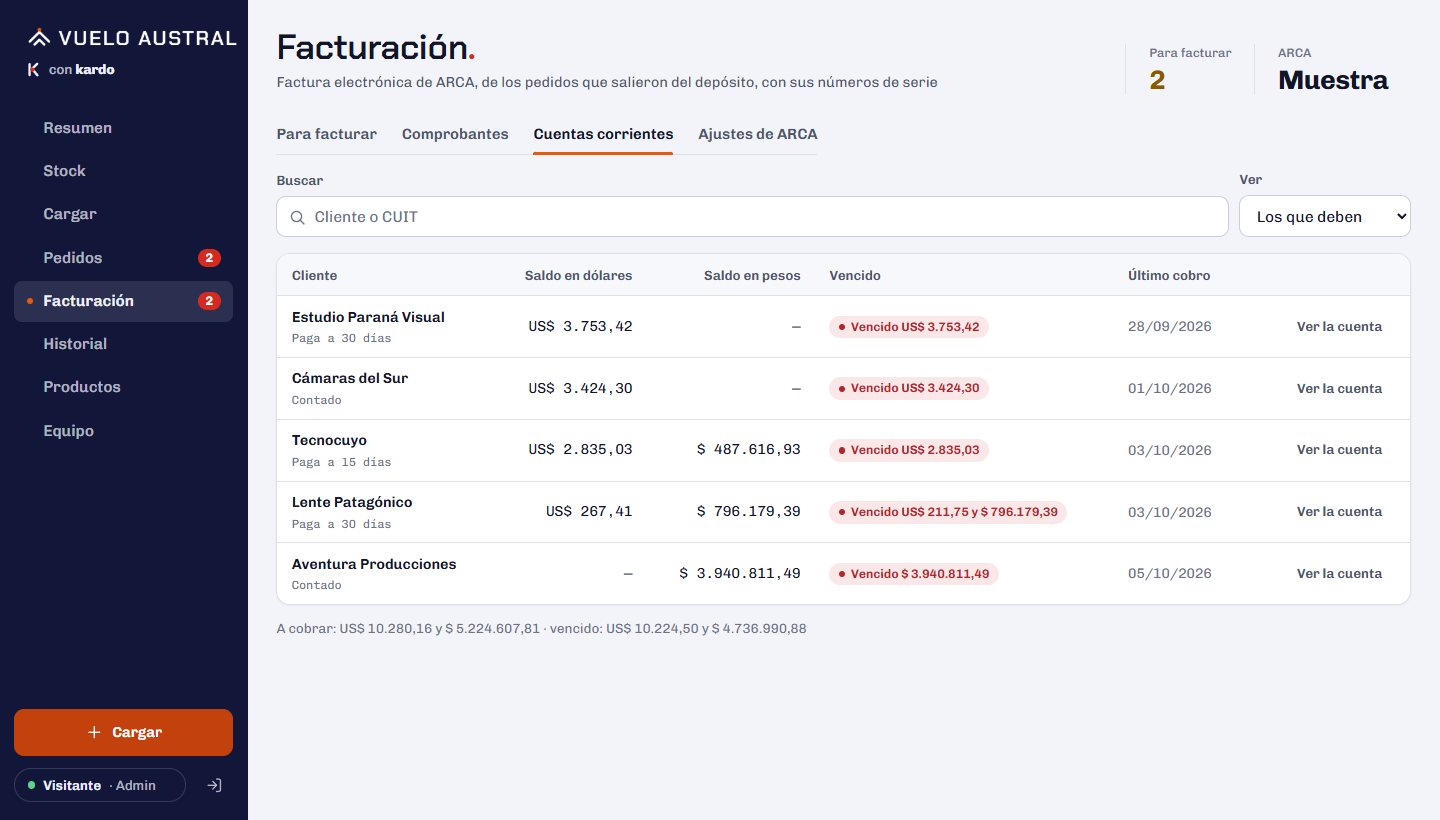
Task: Click the "Vencido US$ 3.753,42" badge
Action: [909, 327]
